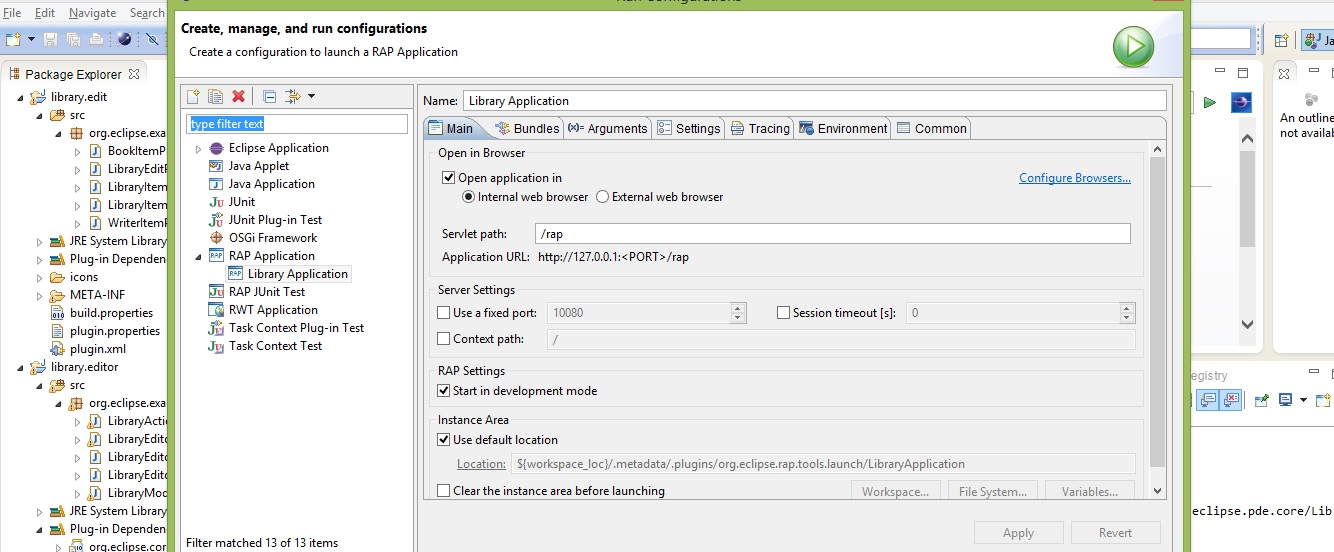Open the New wizard dropdown arrow
The width and height of the screenshot is (1334, 552).
click(x=31, y=39)
